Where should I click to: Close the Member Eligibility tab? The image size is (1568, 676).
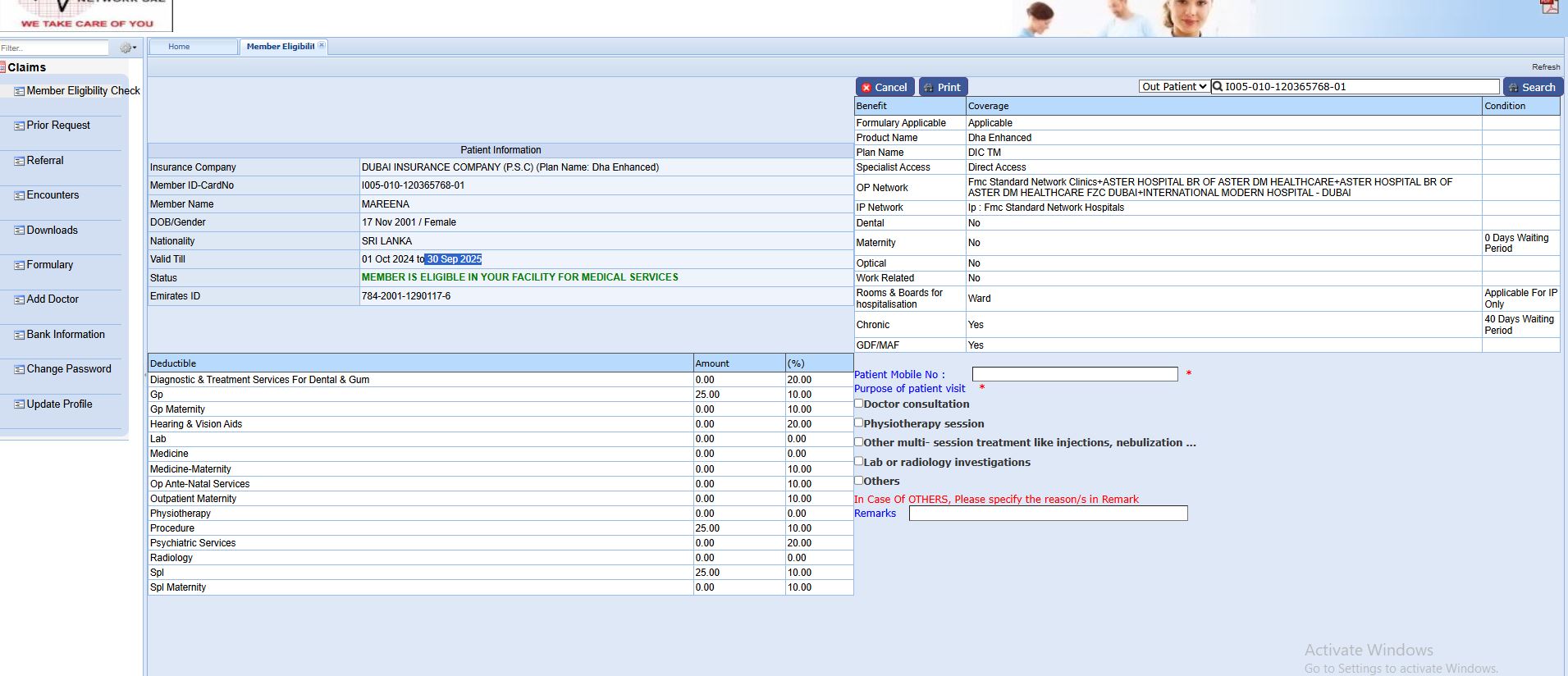pos(321,46)
